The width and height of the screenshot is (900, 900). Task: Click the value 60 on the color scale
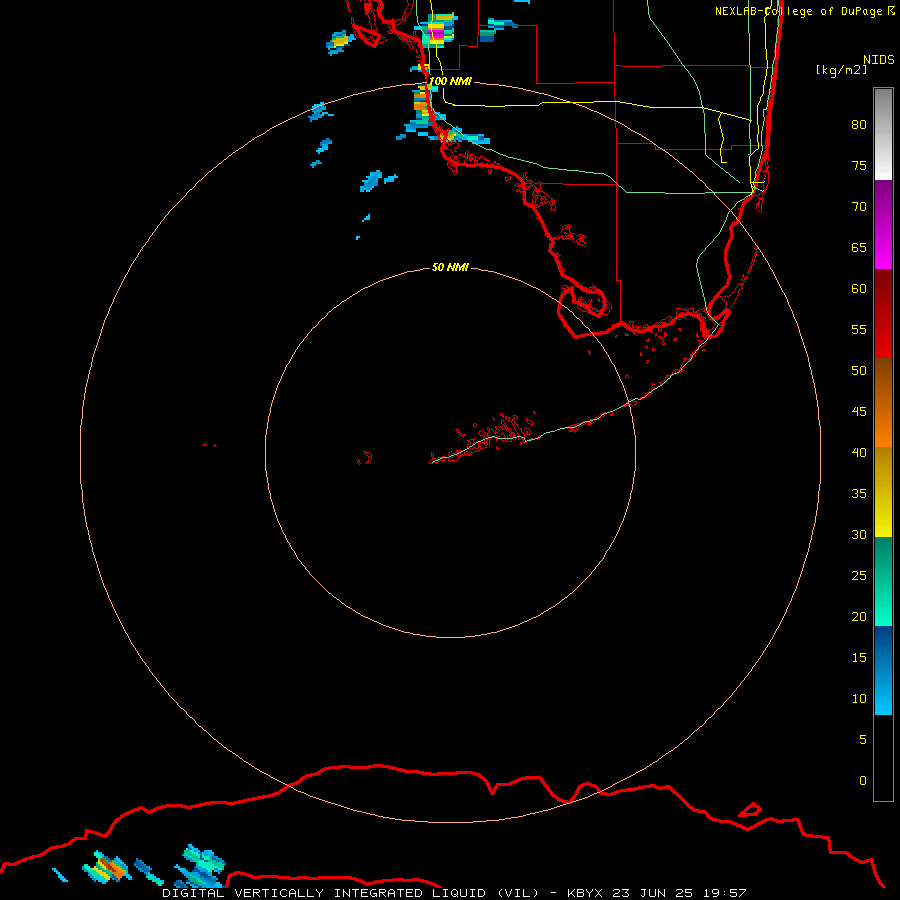point(859,289)
